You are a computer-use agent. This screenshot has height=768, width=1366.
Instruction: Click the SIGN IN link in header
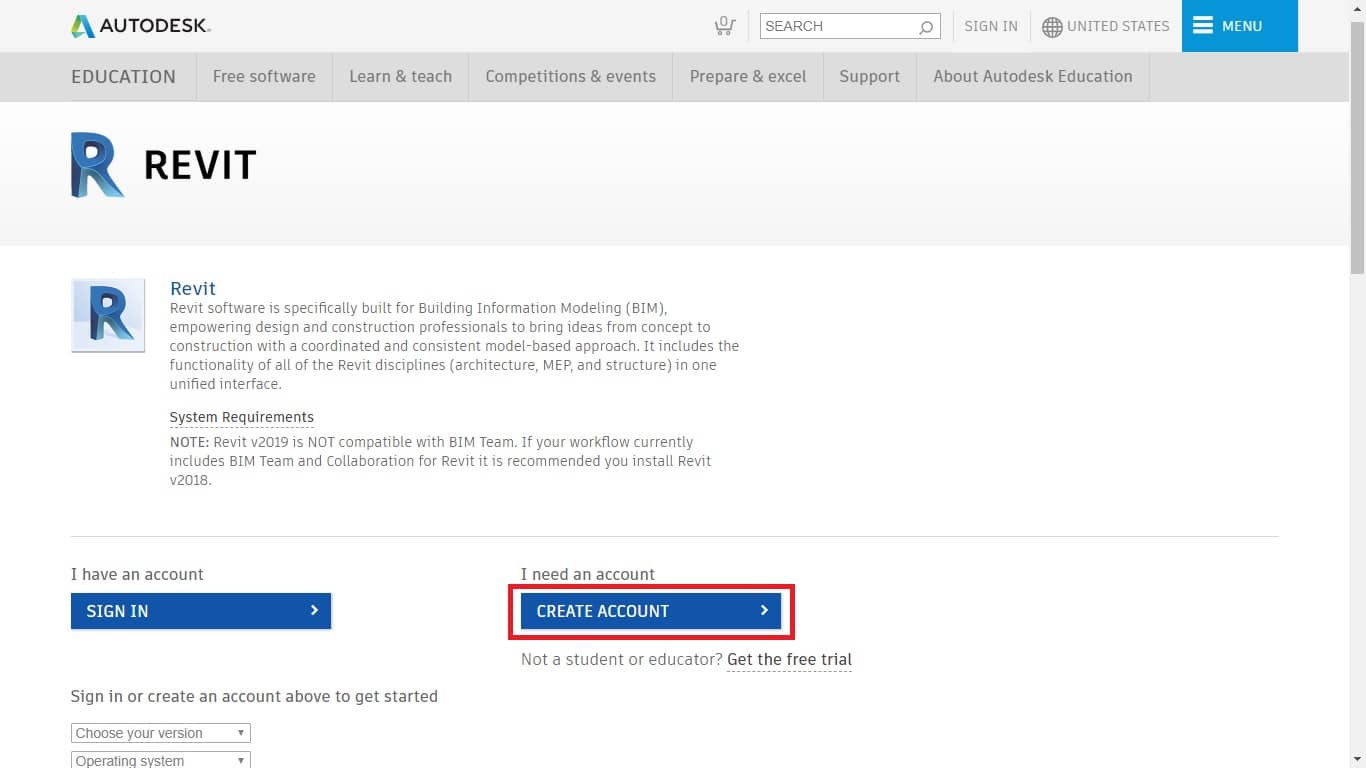(x=991, y=26)
